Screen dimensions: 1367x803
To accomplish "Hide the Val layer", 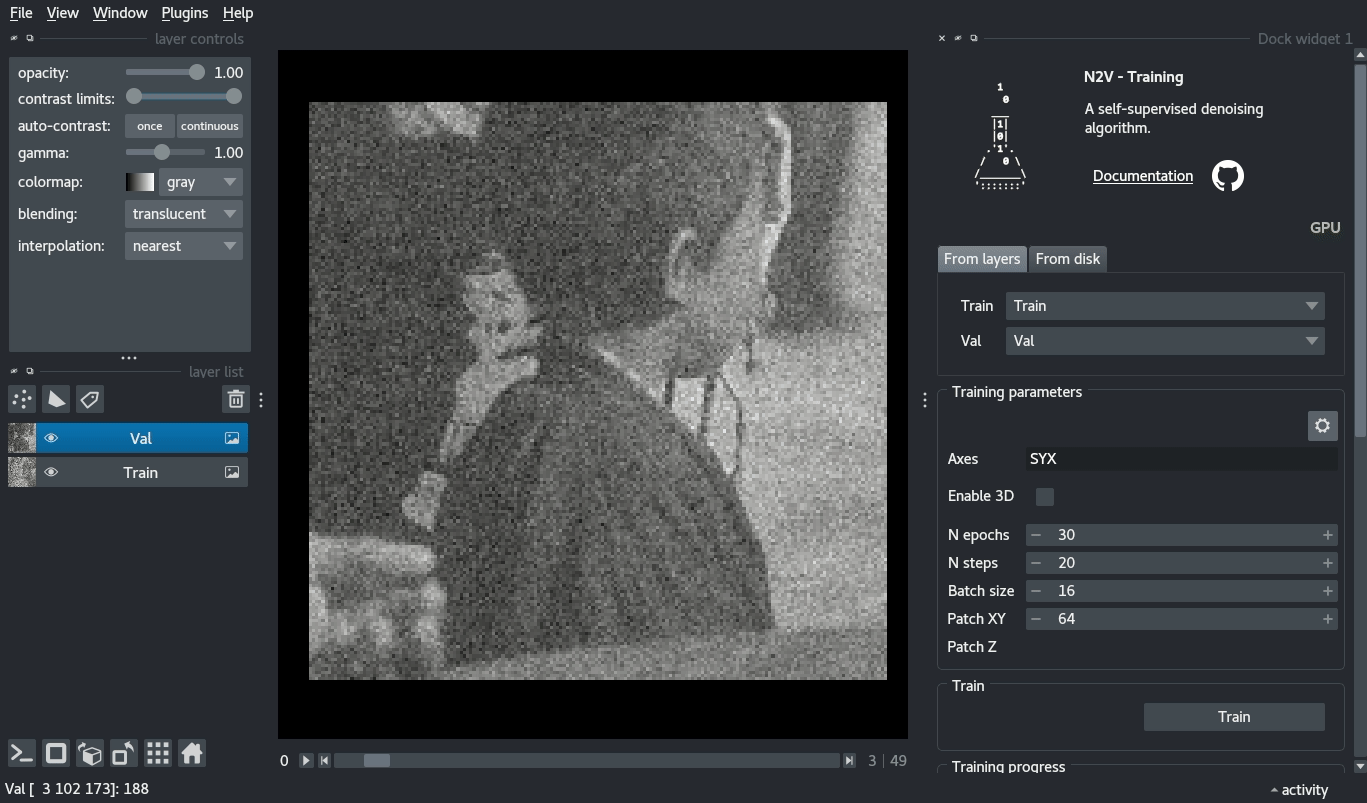I will click(x=52, y=437).
